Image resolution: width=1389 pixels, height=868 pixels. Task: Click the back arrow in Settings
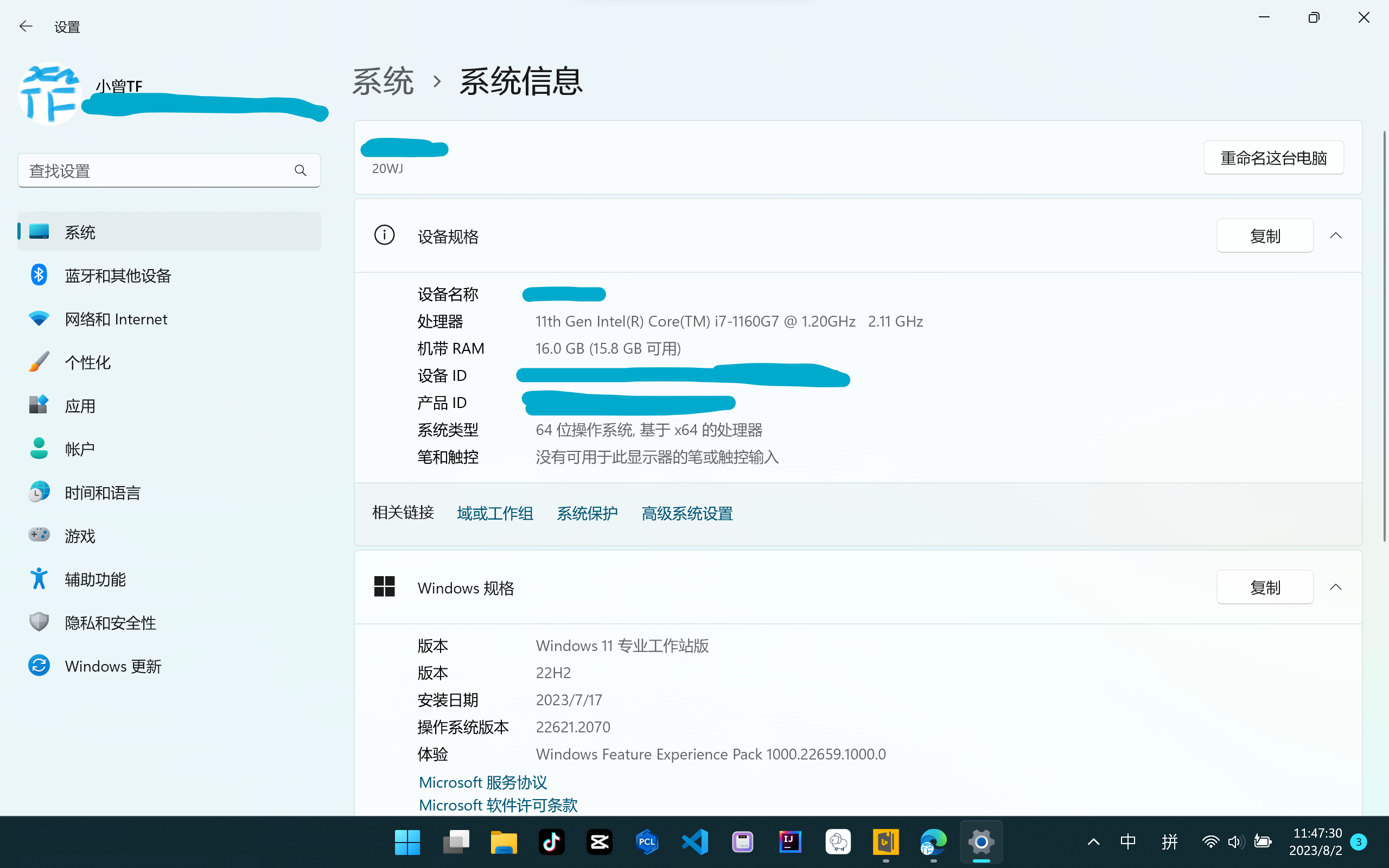(26, 27)
